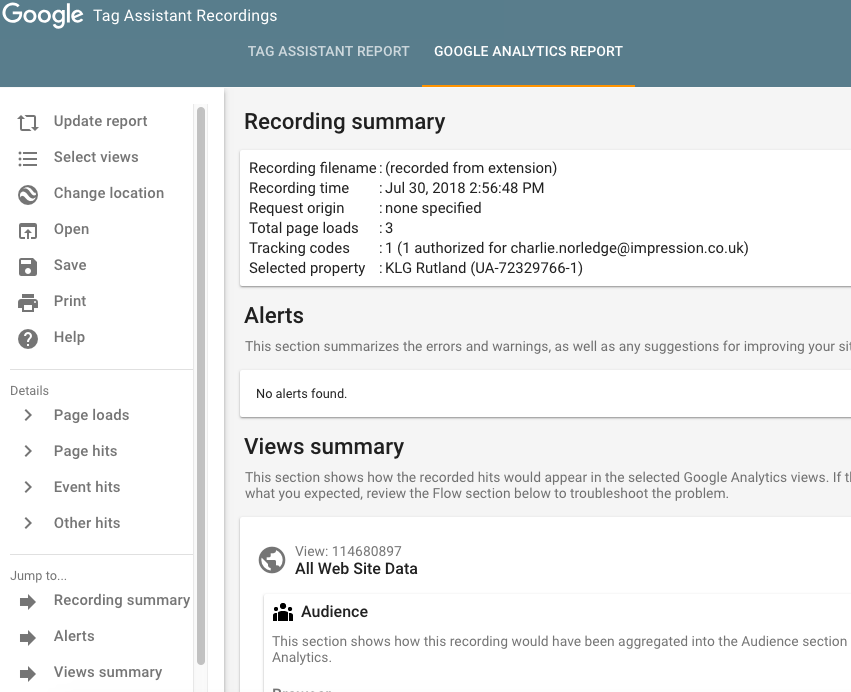Click the arrow icon beside Recording summary

(x=28, y=601)
